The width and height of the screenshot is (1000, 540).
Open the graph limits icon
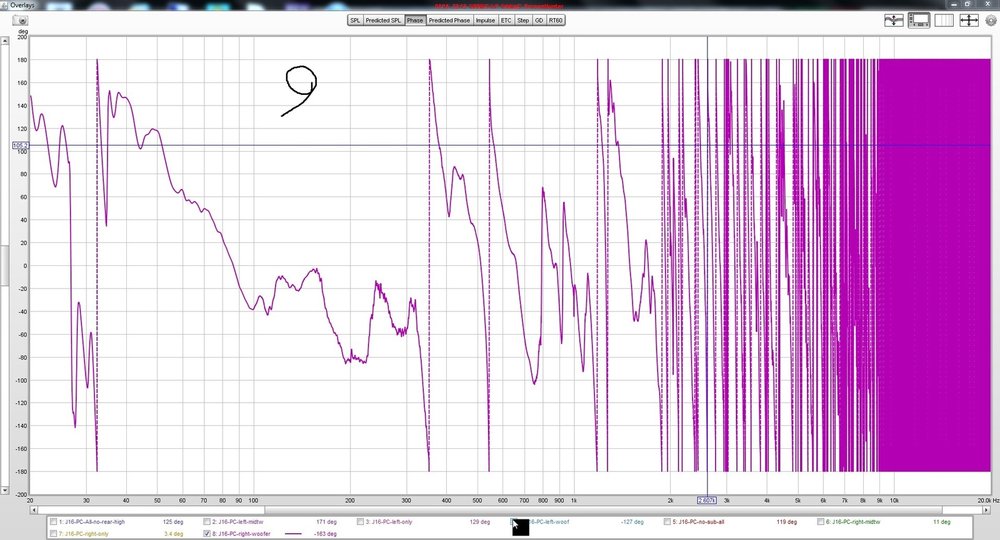coord(944,20)
